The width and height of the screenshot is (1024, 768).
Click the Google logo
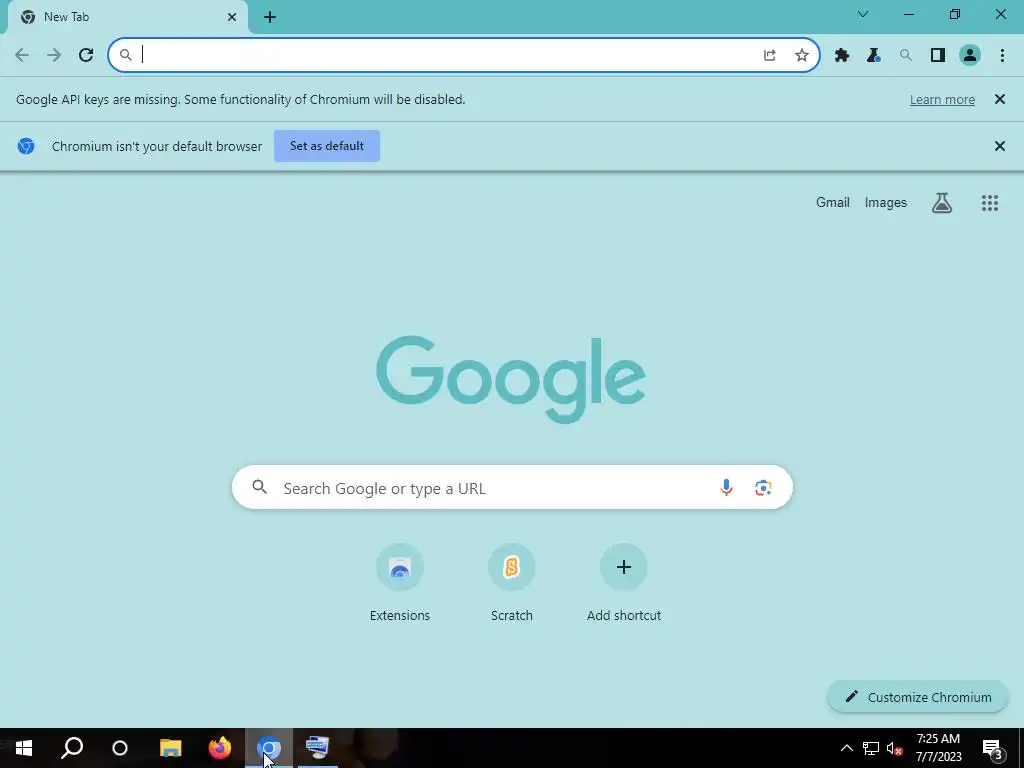tap(511, 379)
